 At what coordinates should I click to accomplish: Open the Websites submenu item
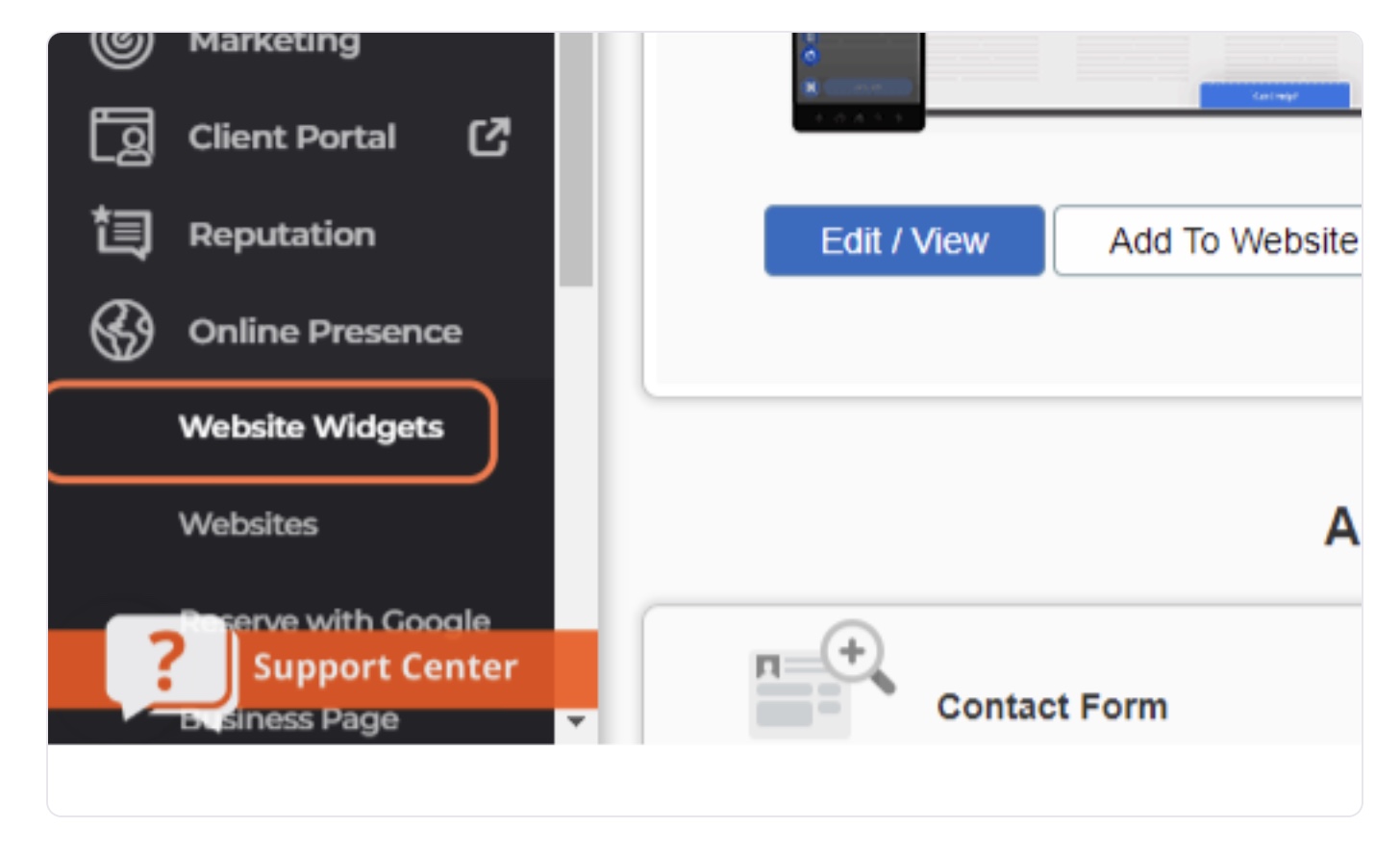(248, 524)
